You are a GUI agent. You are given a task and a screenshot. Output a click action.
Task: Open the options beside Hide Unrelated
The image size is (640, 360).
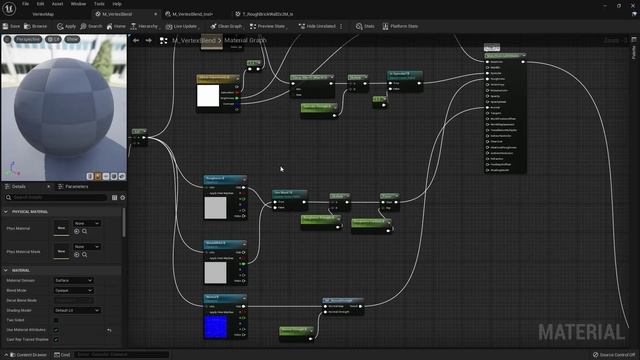point(341,26)
